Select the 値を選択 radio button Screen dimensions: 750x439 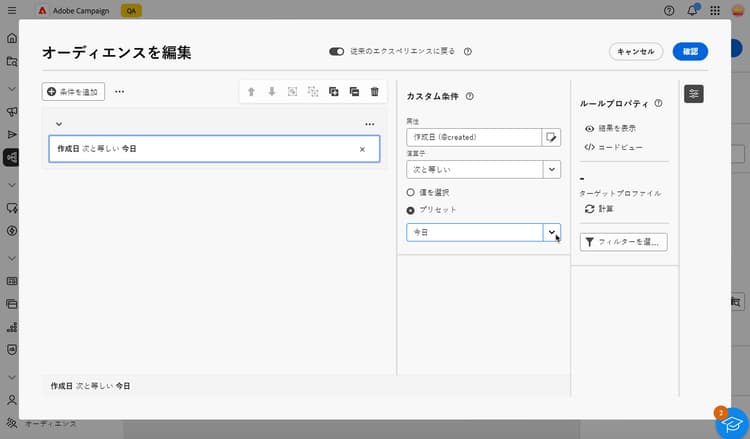[x=410, y=192]
